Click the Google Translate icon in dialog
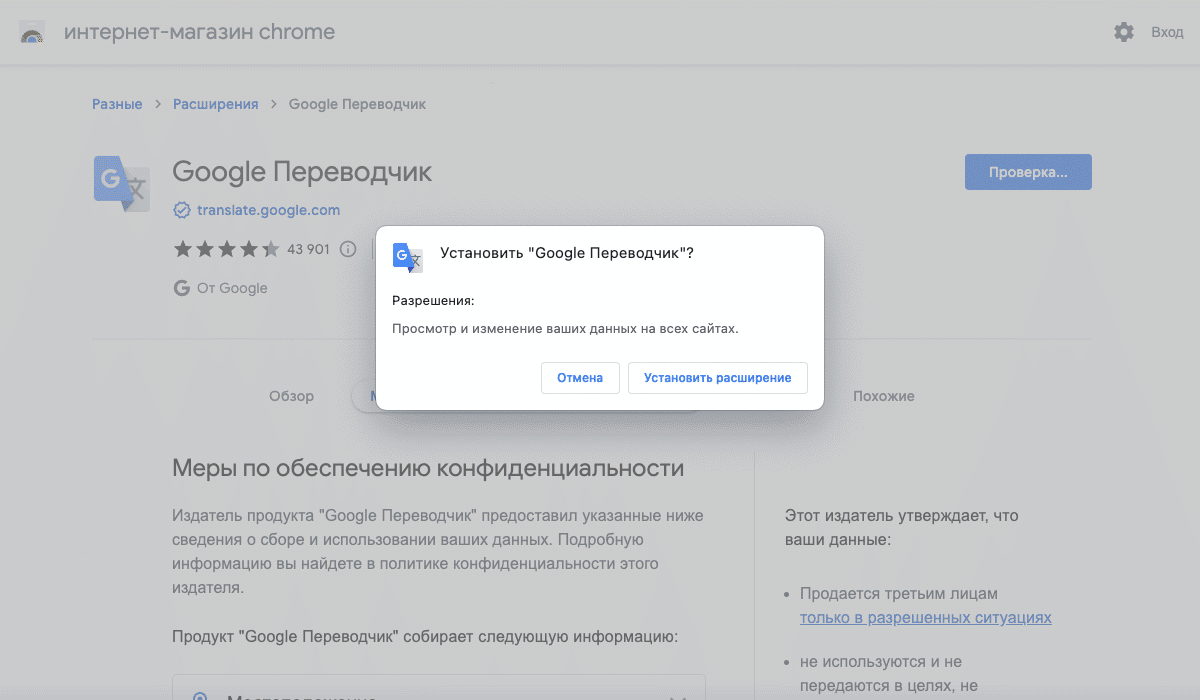The width and height of the screenshot is (1200, 700). [408, 258]
